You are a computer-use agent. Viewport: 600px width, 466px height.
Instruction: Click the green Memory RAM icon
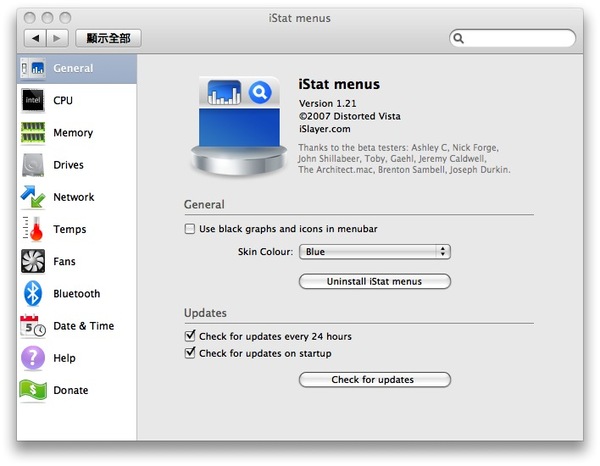click(x=33, y=133)
